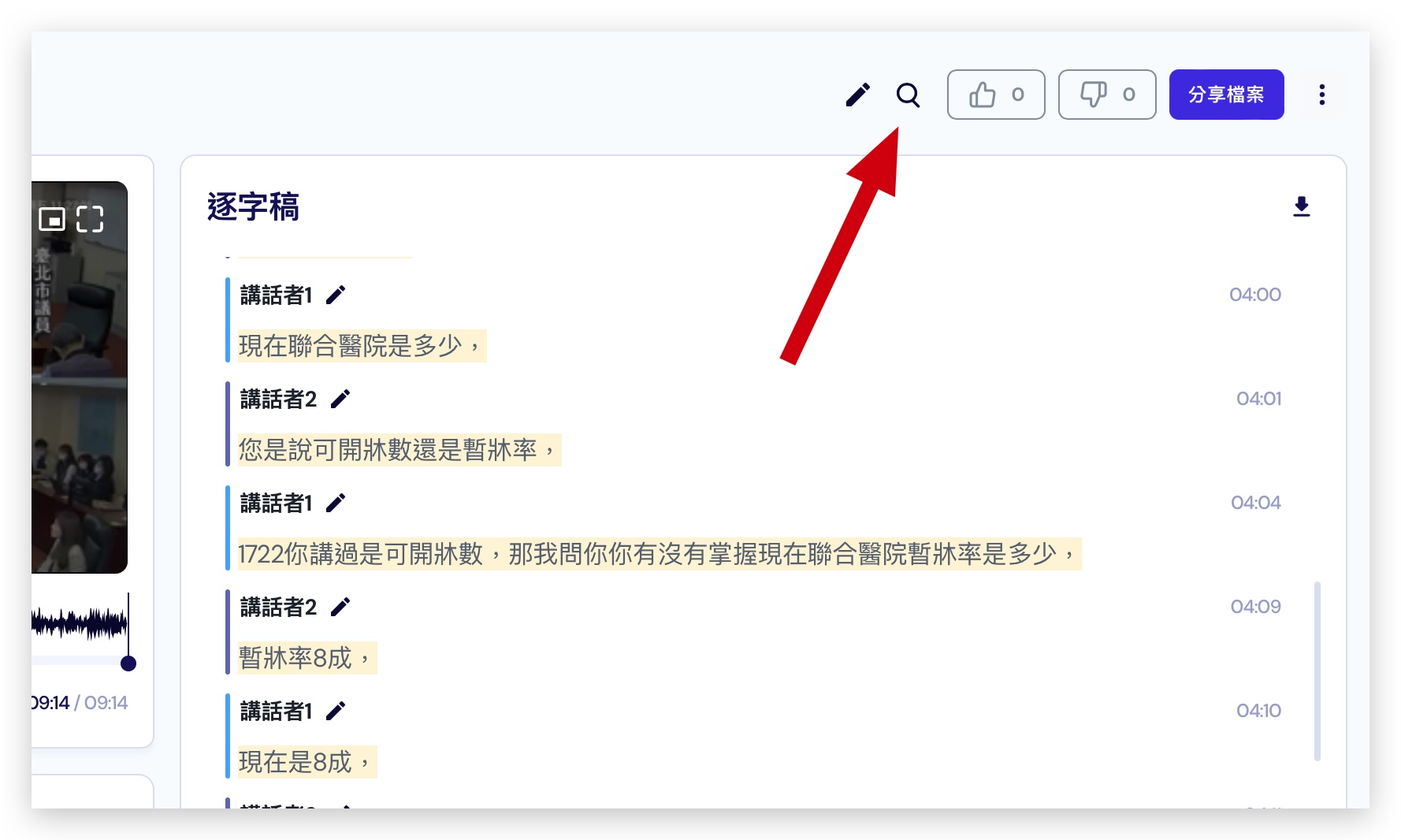This screenshot has width=1401, height=840.
Task: Enter fullscreen mode on the video
Action: coord(90,219)
